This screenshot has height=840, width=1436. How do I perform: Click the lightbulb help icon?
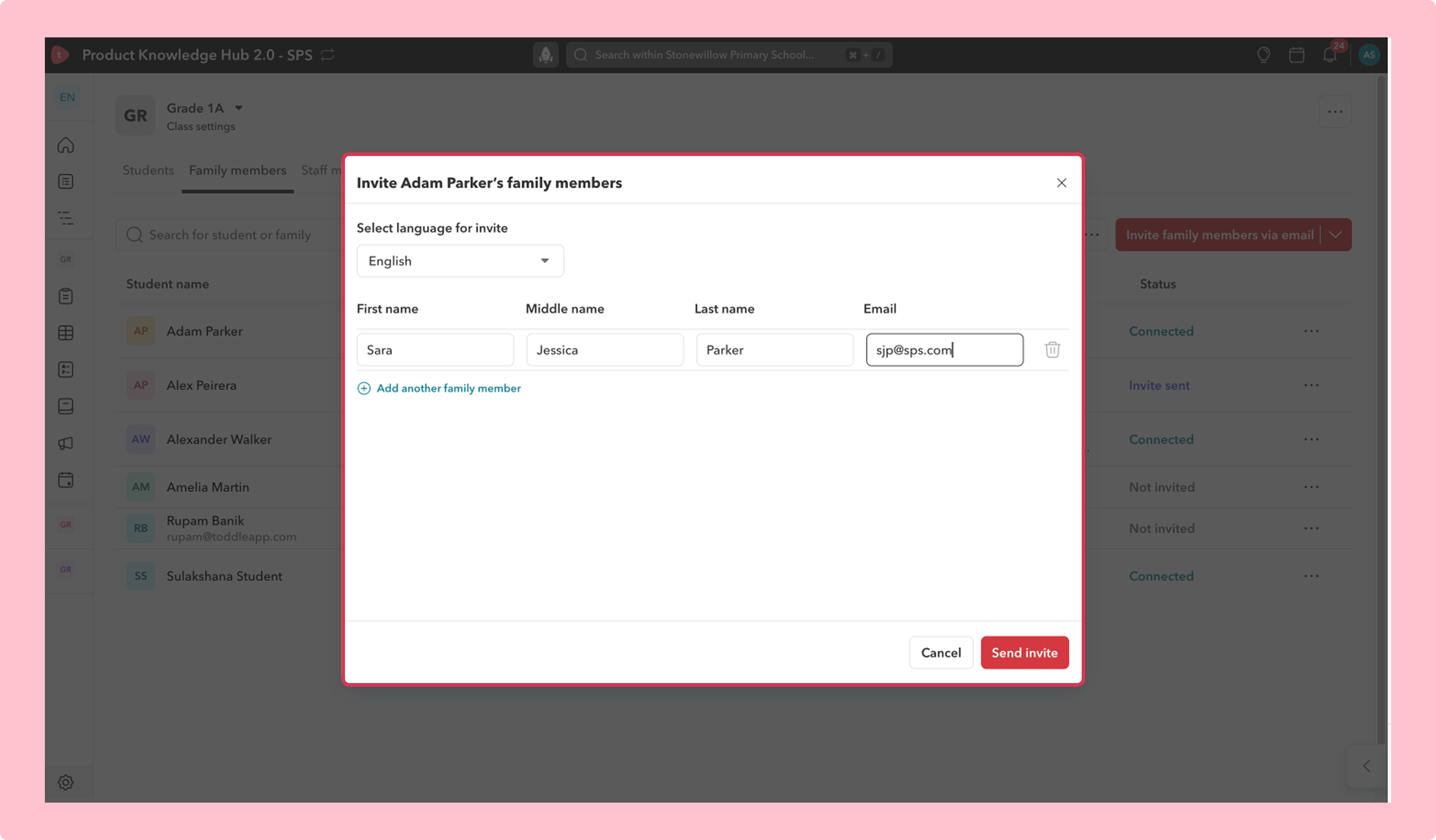click(1263, 55)
